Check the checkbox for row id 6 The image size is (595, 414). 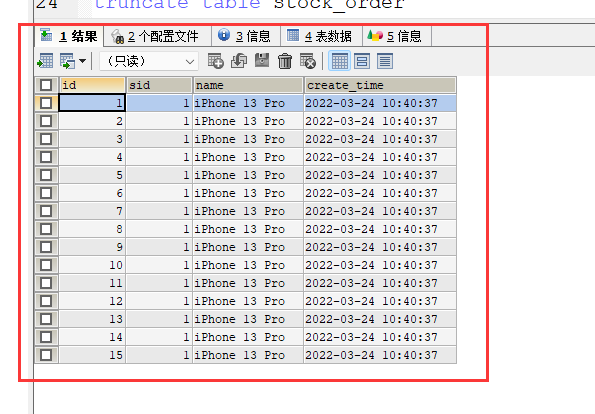(46, 193)
